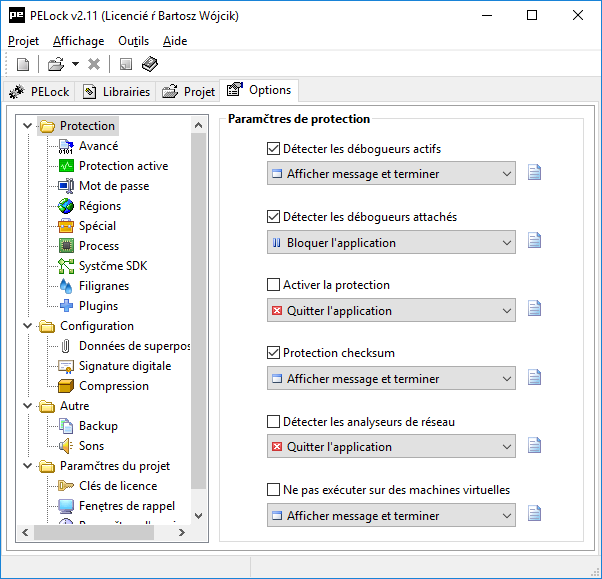Click the Avancé binary icon
The image size is (602, 579).
pyautogui.click(x=66, y=146)
